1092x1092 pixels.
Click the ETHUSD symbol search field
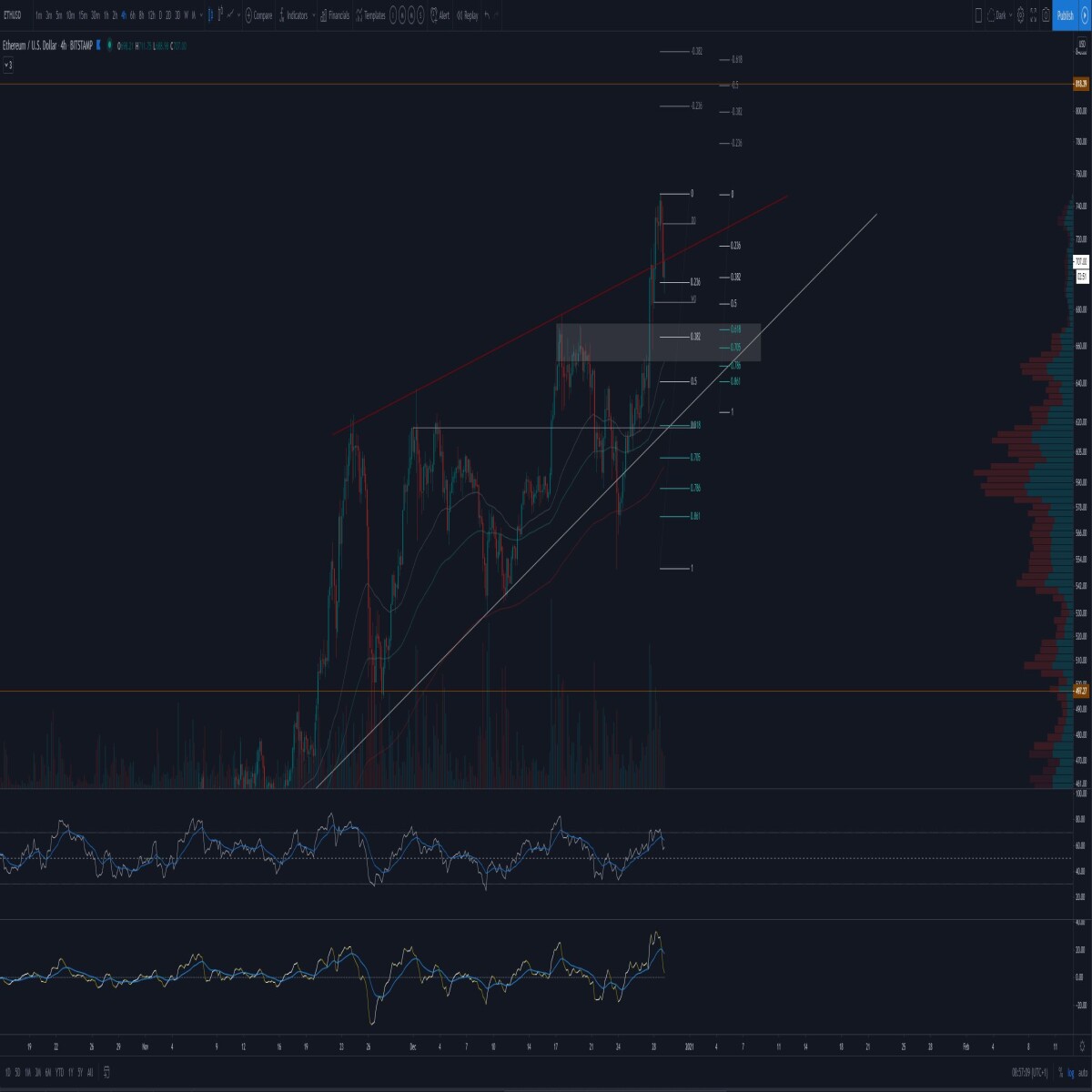(x=13, y=15)
